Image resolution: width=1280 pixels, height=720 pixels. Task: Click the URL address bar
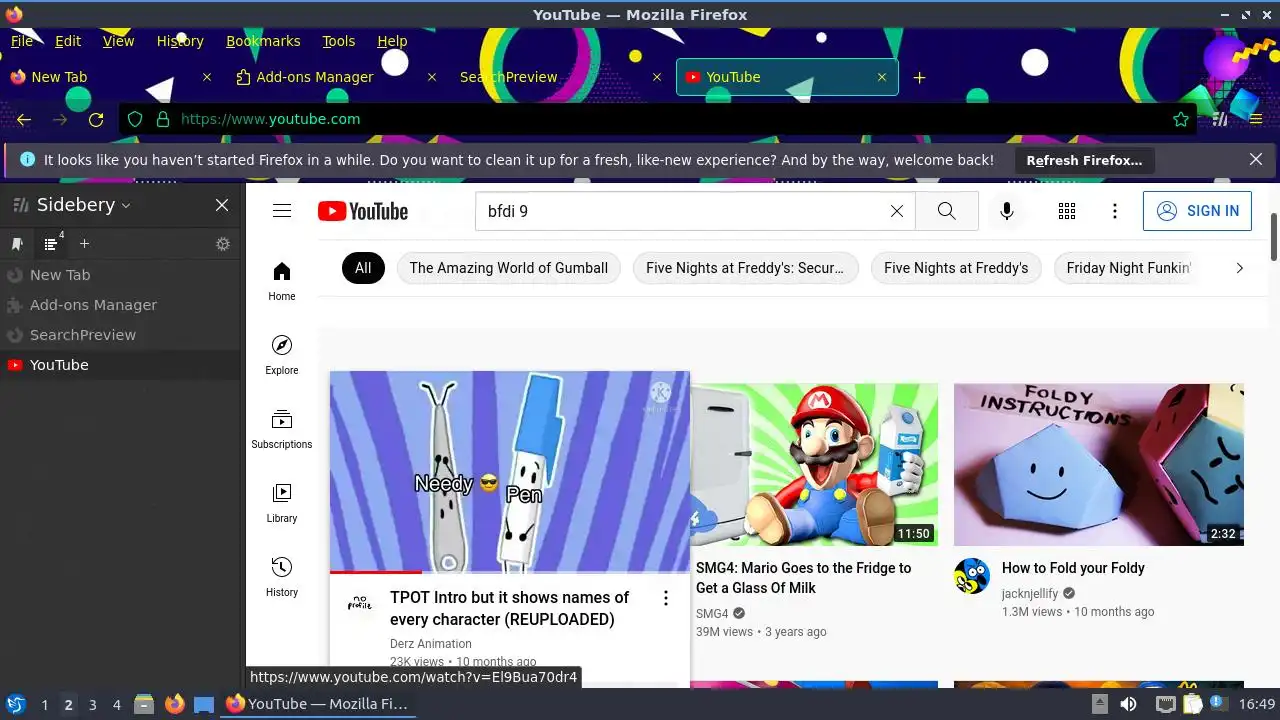(660, 119)
